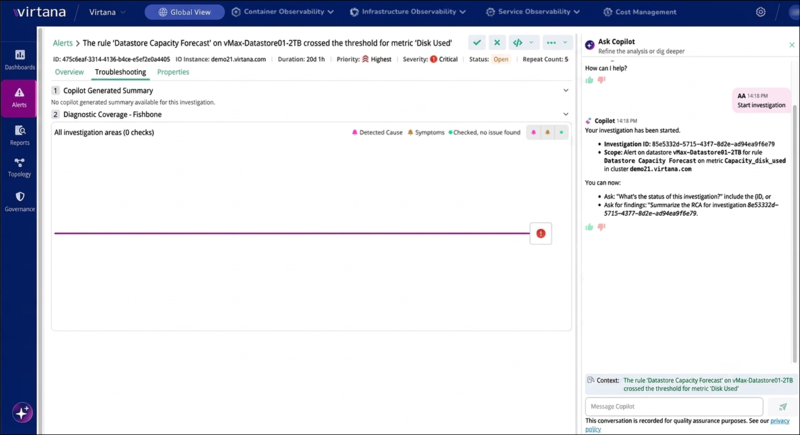
Task: Click the code brackets action button
Action: pyautogui.click(x=517, y=43)
